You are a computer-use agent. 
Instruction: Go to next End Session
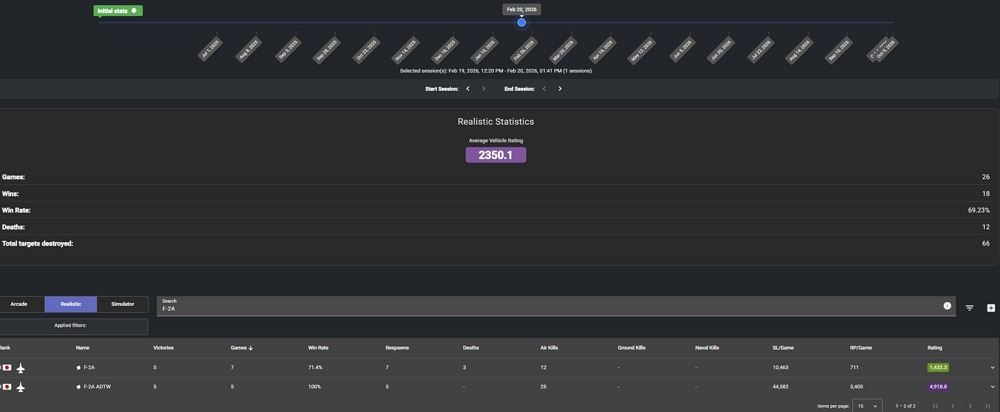click(560, 89)
